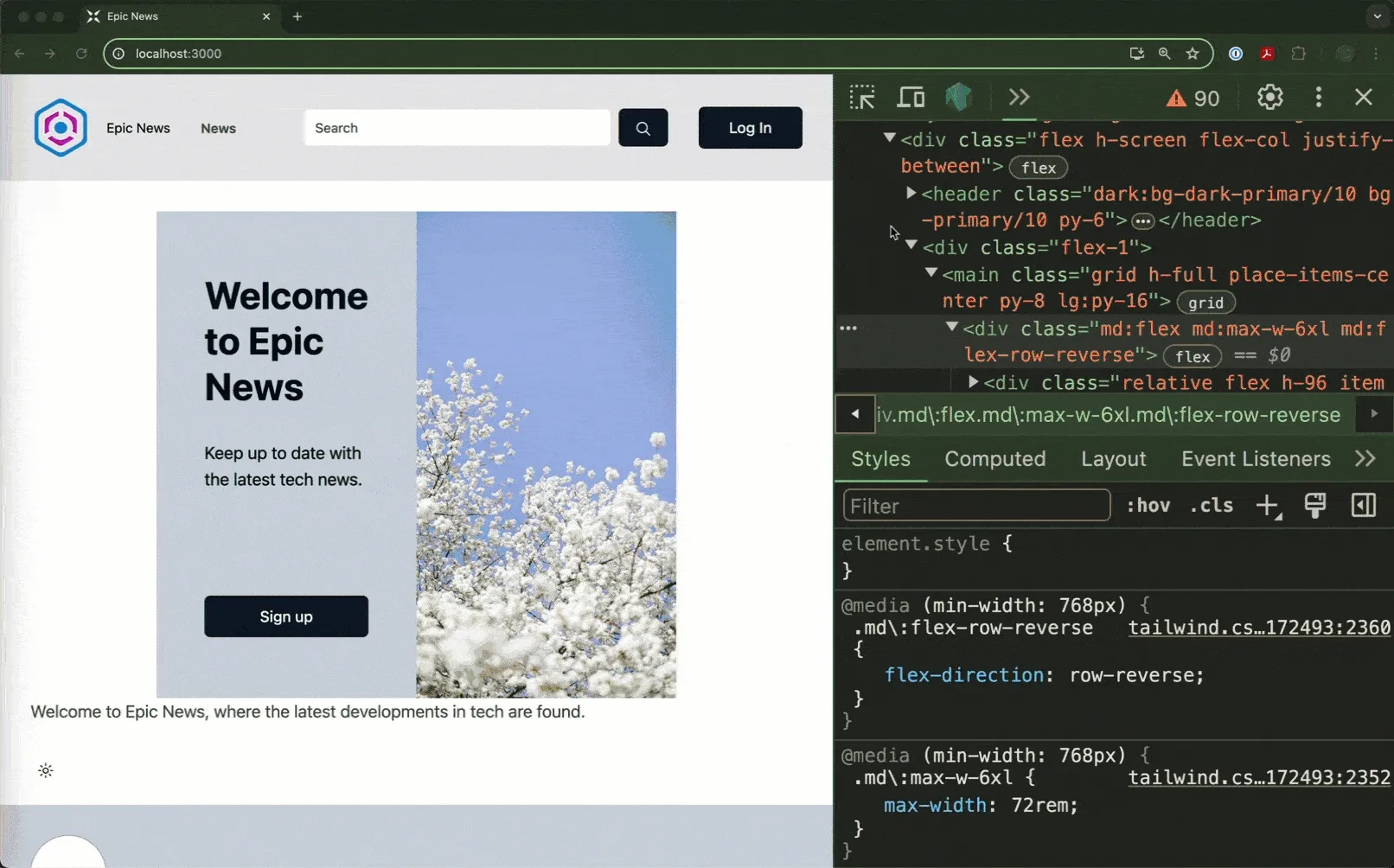Open the News navigation link
The width and height of the screenshot is (1394, 868).
click(218, 129)
